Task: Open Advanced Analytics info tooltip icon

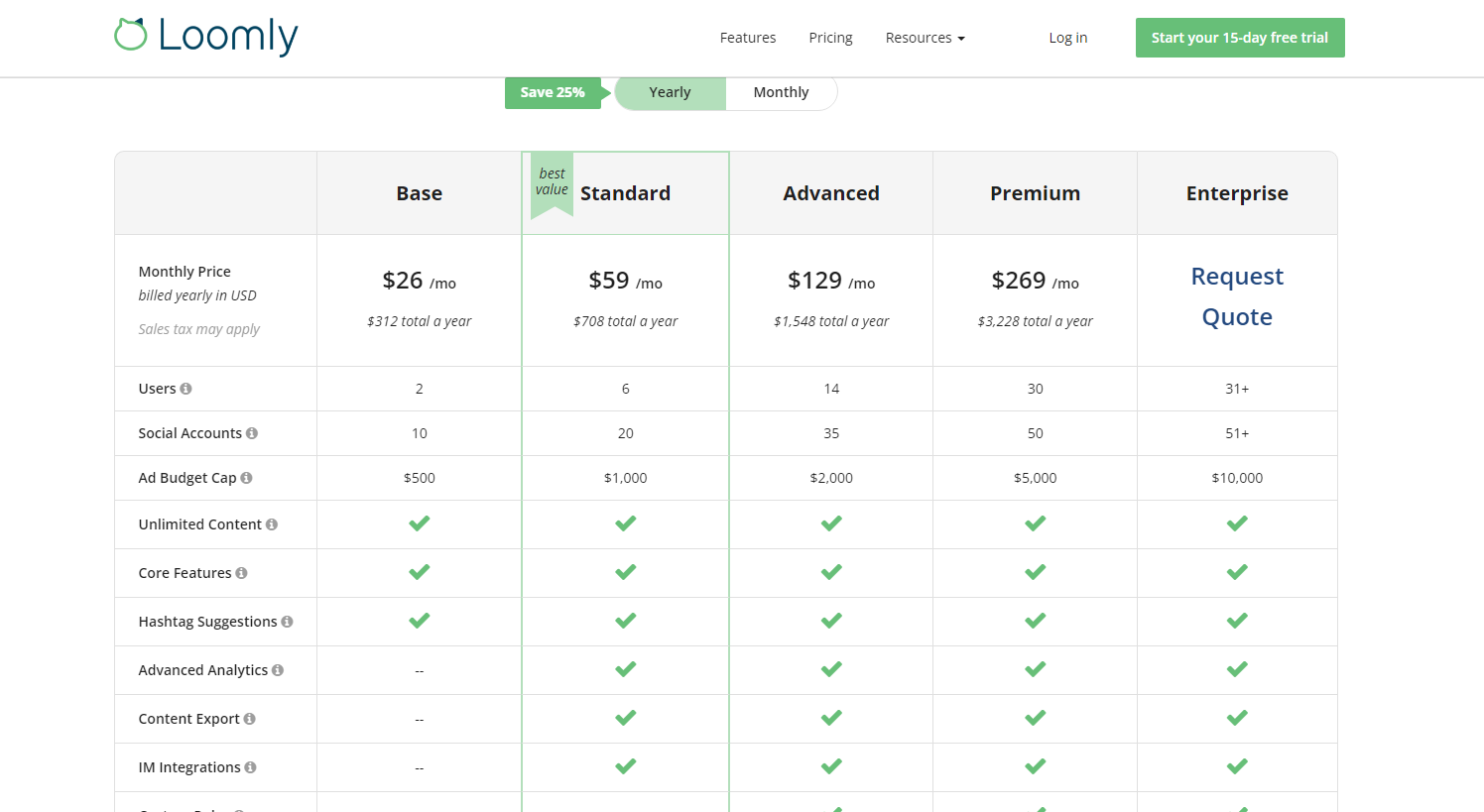Action: click(278, 670)
